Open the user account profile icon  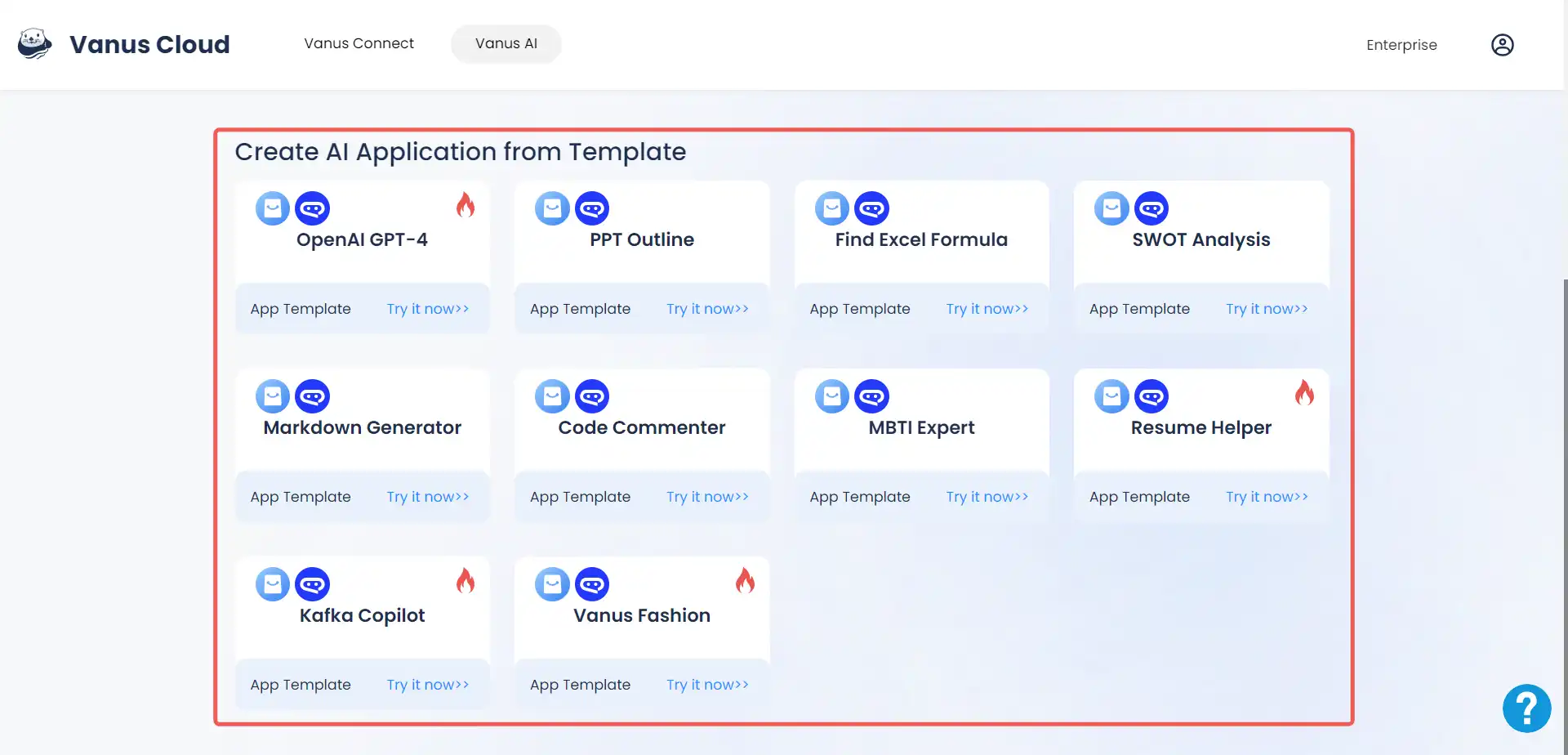(1502, 45)
